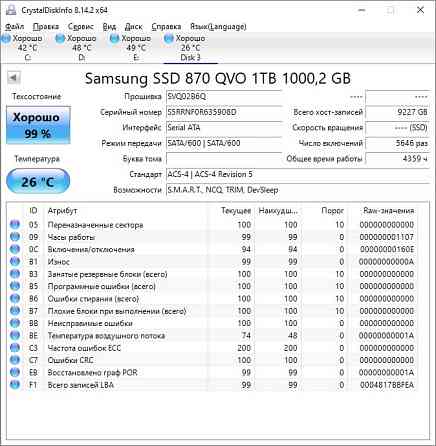This screenshot has width=436, height=446.
Task: Open the Файл menu
Action: (x=14, y=27)
